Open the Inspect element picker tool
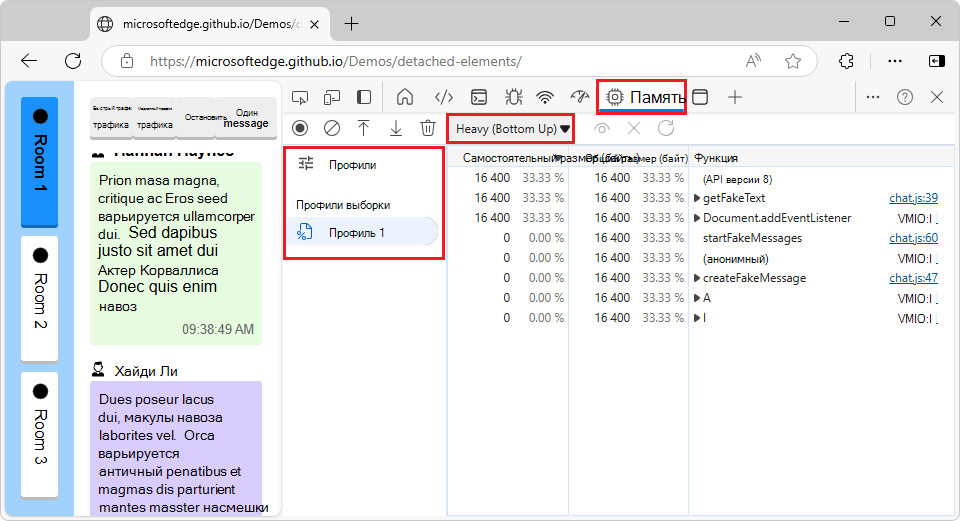960x521 pixels. pos(300,97)
